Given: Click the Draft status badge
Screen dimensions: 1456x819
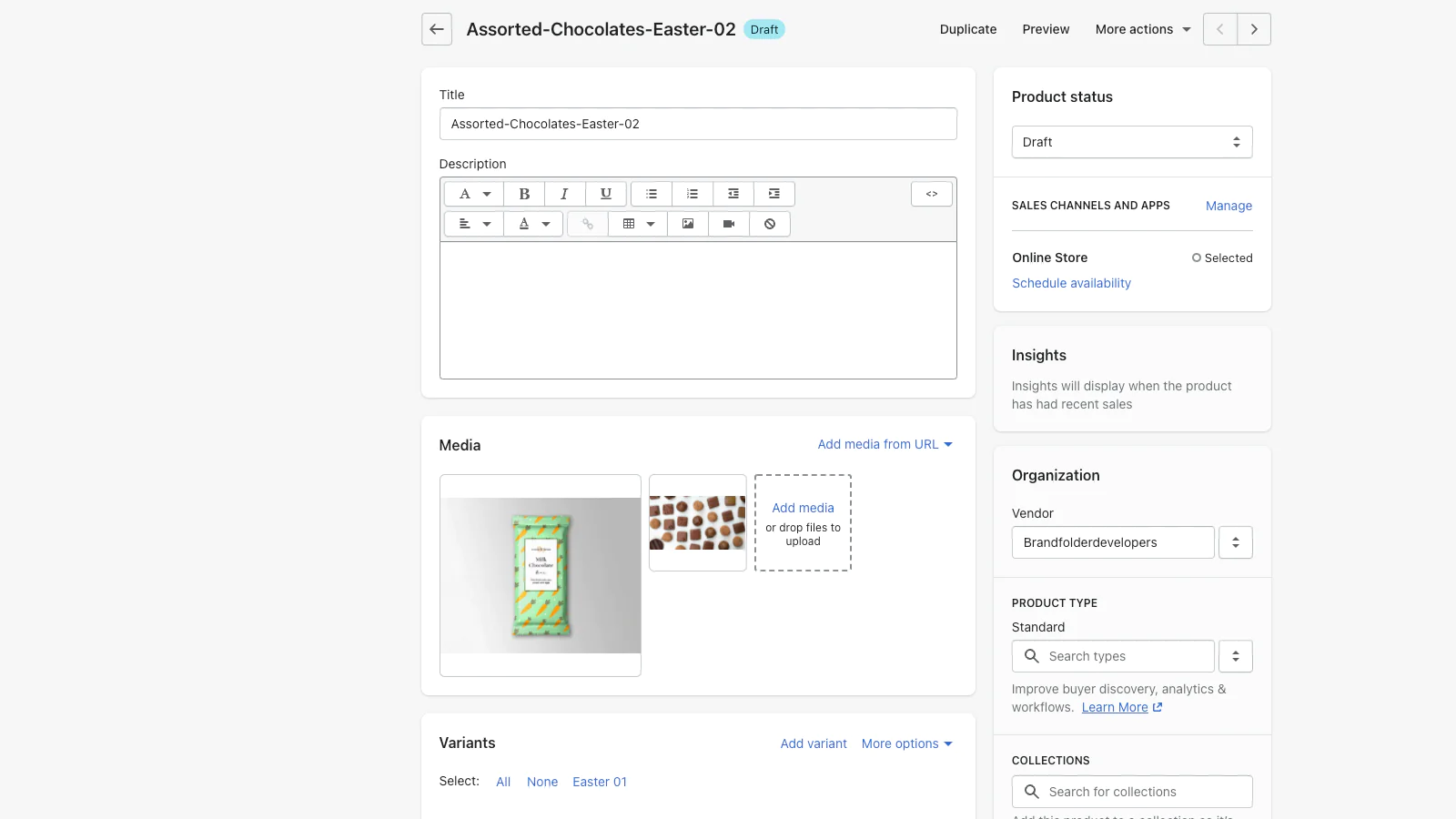Looking at the screenshot, I should click(x=764, y=29).
